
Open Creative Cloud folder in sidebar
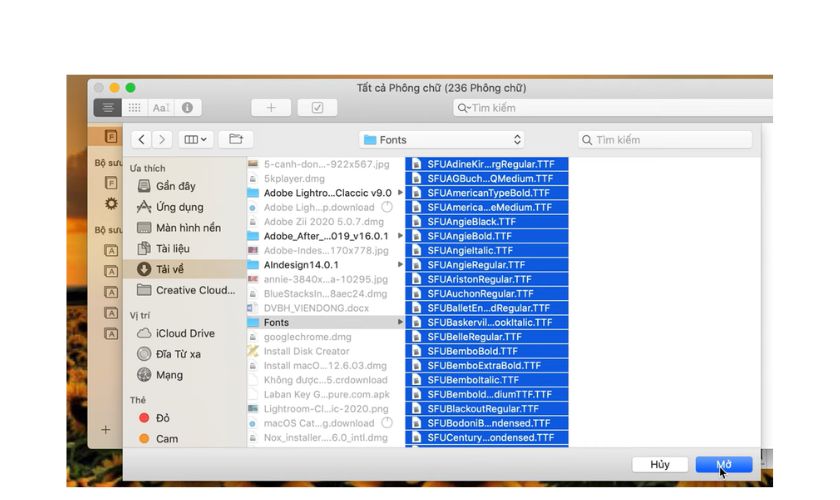click(184, 290)
